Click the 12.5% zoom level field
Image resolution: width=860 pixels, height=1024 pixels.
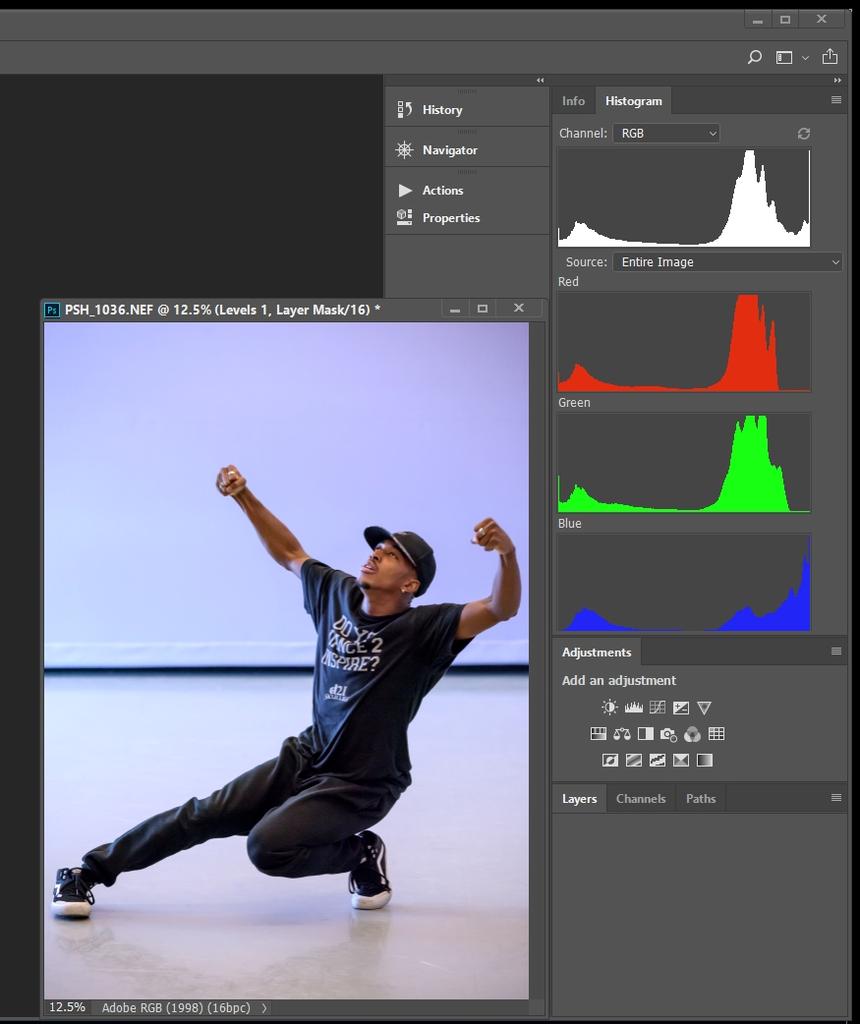pos(67,1007)
